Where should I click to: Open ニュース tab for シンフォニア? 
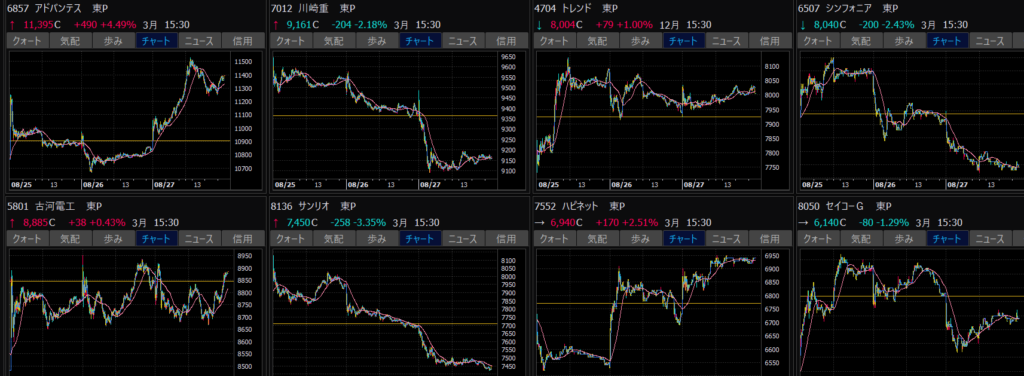point(990,40)
